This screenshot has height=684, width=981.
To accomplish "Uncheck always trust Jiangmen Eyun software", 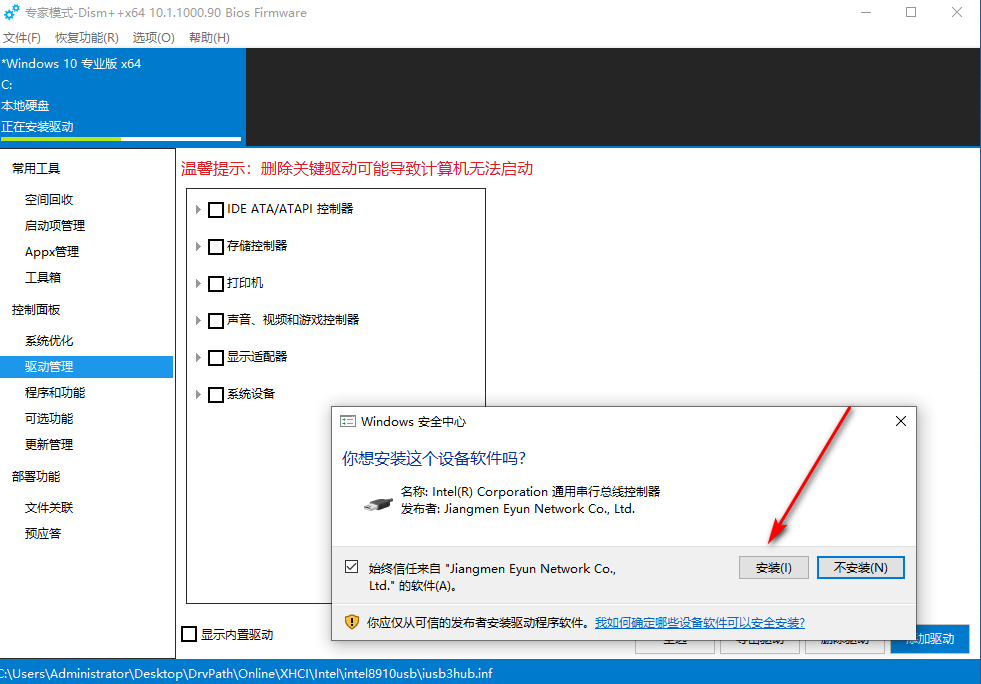I will click(351, 567).
